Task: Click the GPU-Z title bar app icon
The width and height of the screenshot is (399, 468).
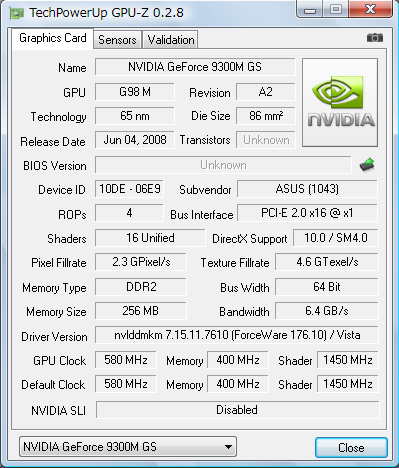Action: [16, 13]
